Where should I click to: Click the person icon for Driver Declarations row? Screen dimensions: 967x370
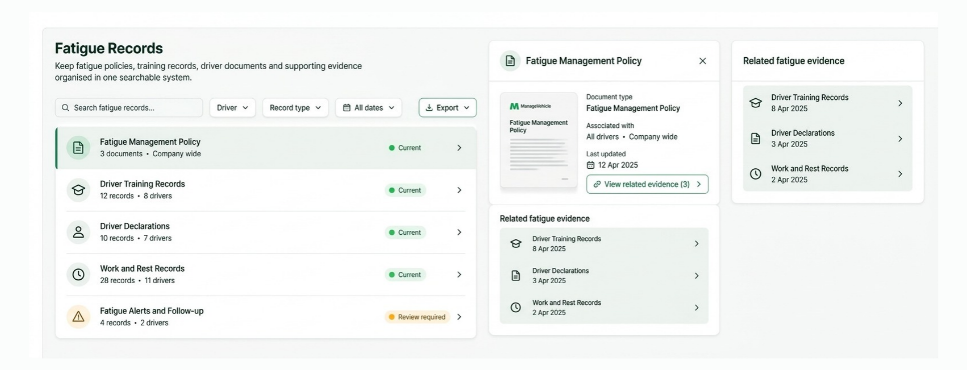click(78, 232)
